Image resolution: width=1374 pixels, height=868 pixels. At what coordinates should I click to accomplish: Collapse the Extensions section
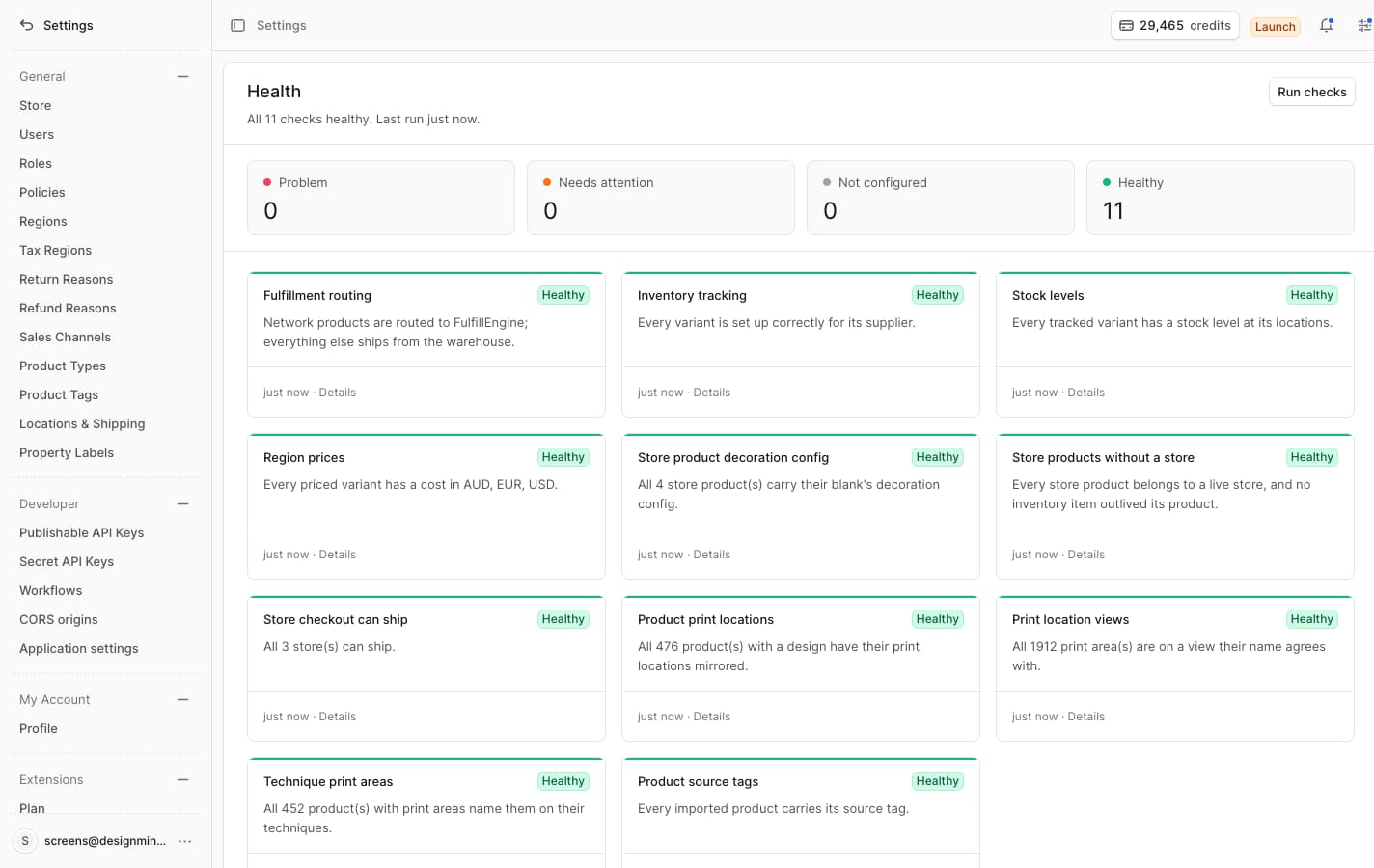(x=183, y=780)
